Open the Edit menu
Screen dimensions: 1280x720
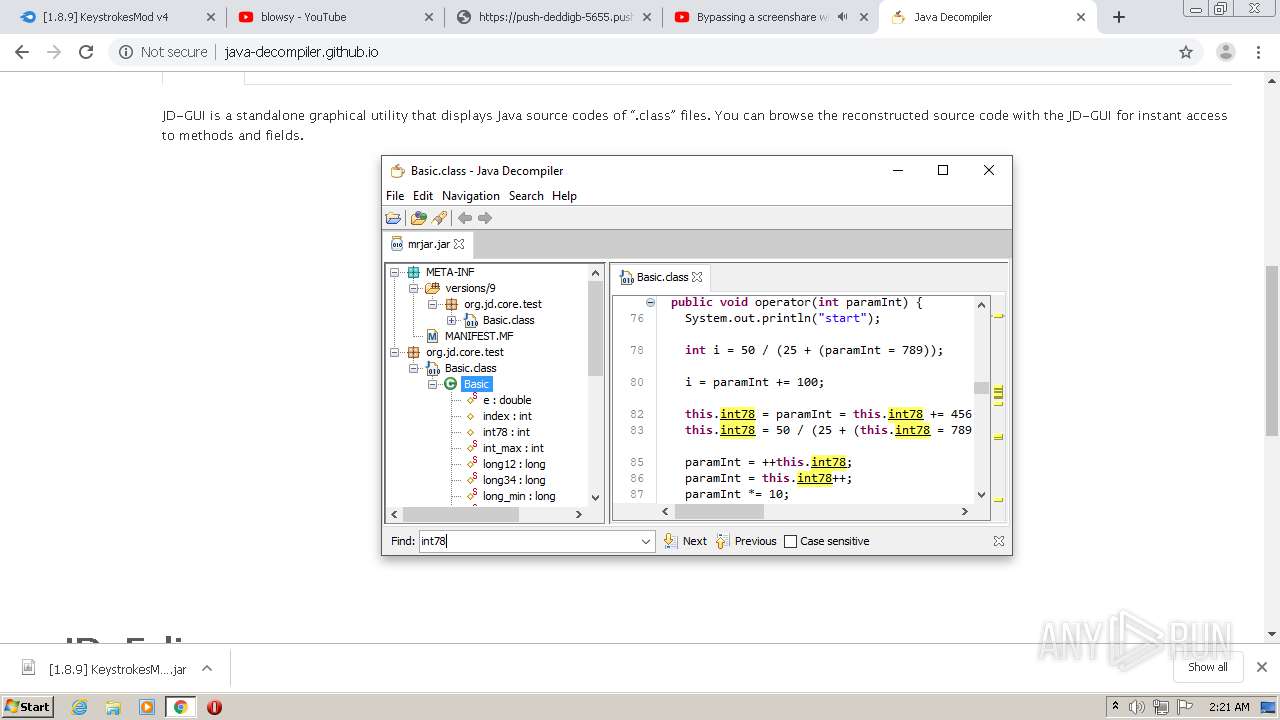pos(423,196)
